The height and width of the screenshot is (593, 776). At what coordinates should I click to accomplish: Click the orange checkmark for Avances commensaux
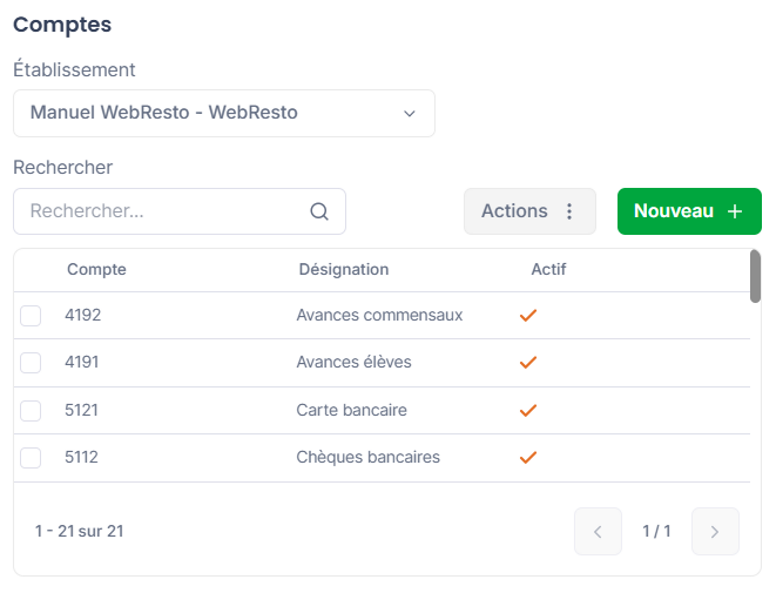pos(528,315)
